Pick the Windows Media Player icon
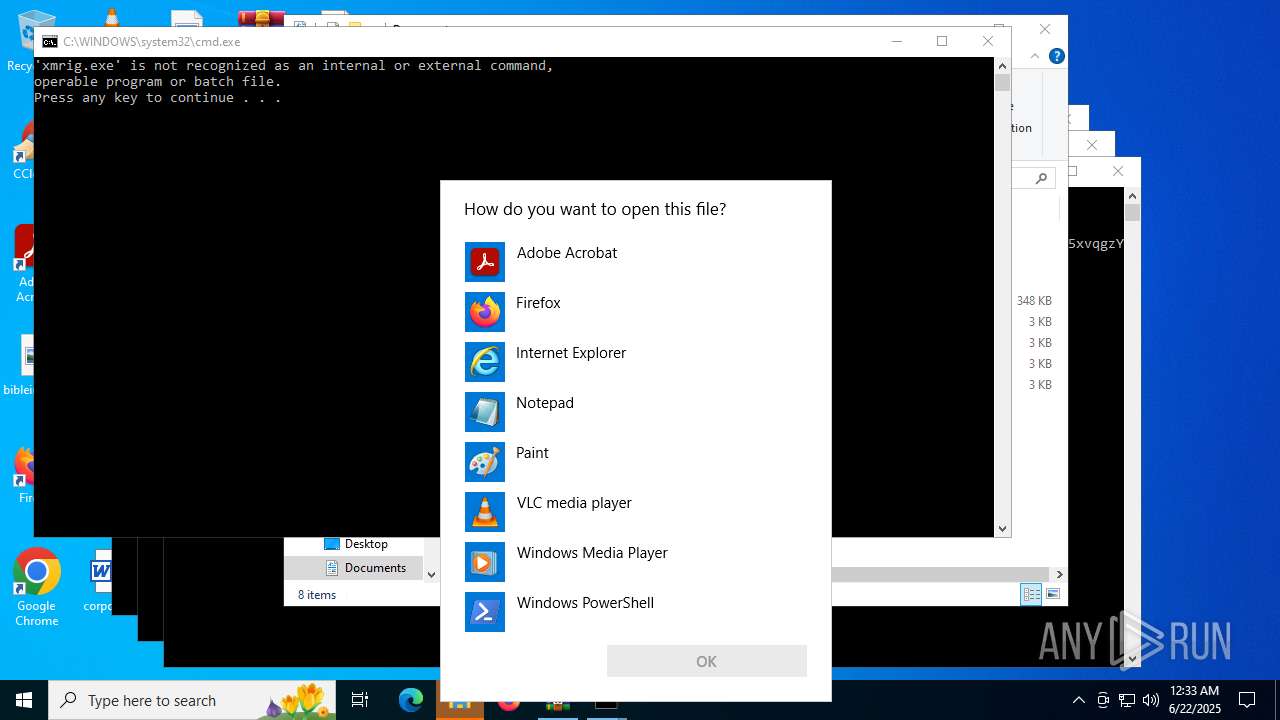This screenshot has height=720, width=1280. point(485,562)
